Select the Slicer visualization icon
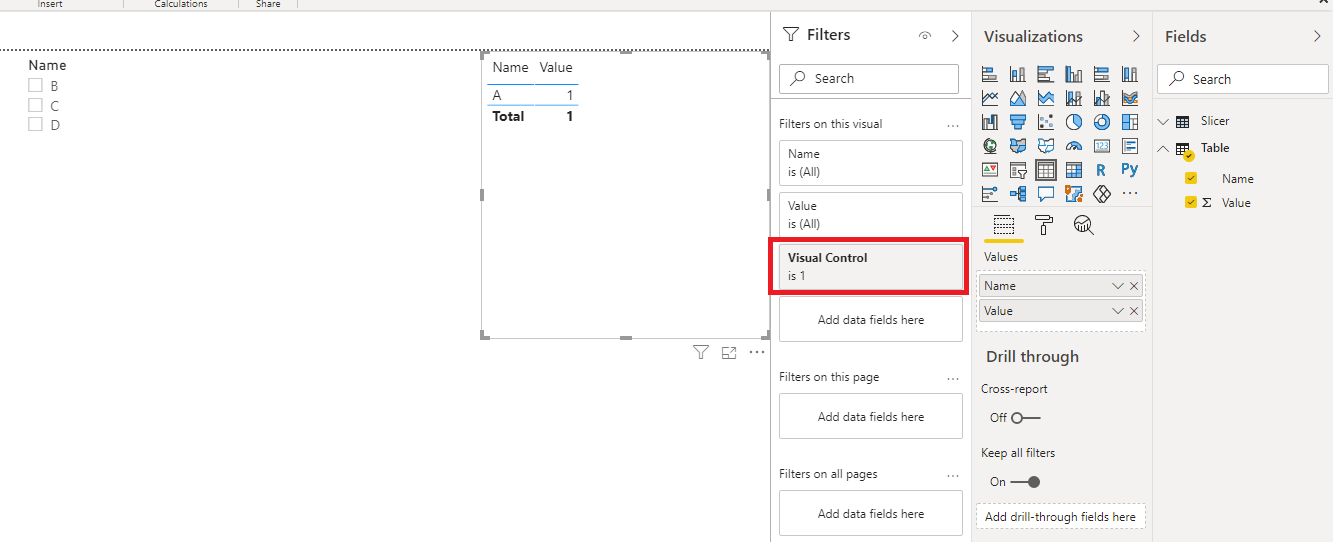The width and height of the screenshot is (1333, 542). 1018,170
